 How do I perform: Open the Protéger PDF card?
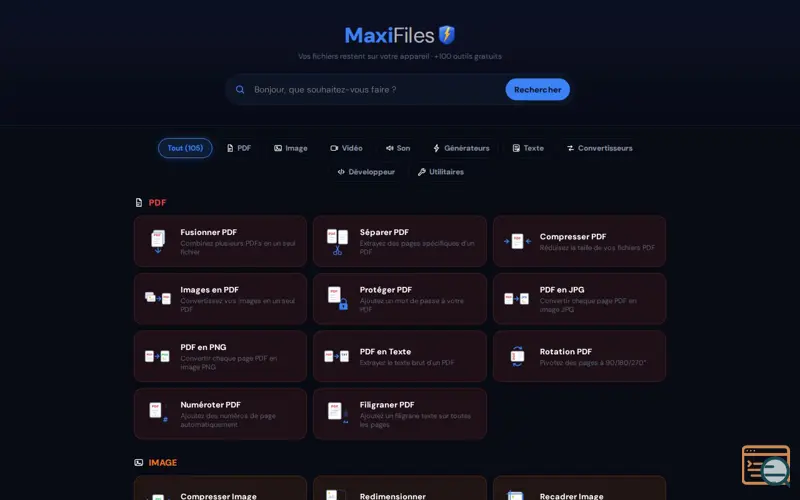pyautogui.click(x=400, y=298)
